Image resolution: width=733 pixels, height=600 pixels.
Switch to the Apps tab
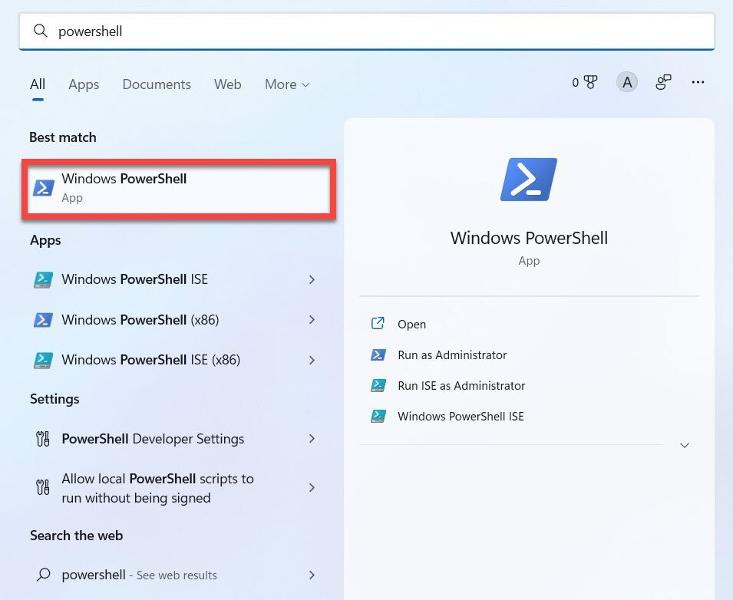(84, 84)
